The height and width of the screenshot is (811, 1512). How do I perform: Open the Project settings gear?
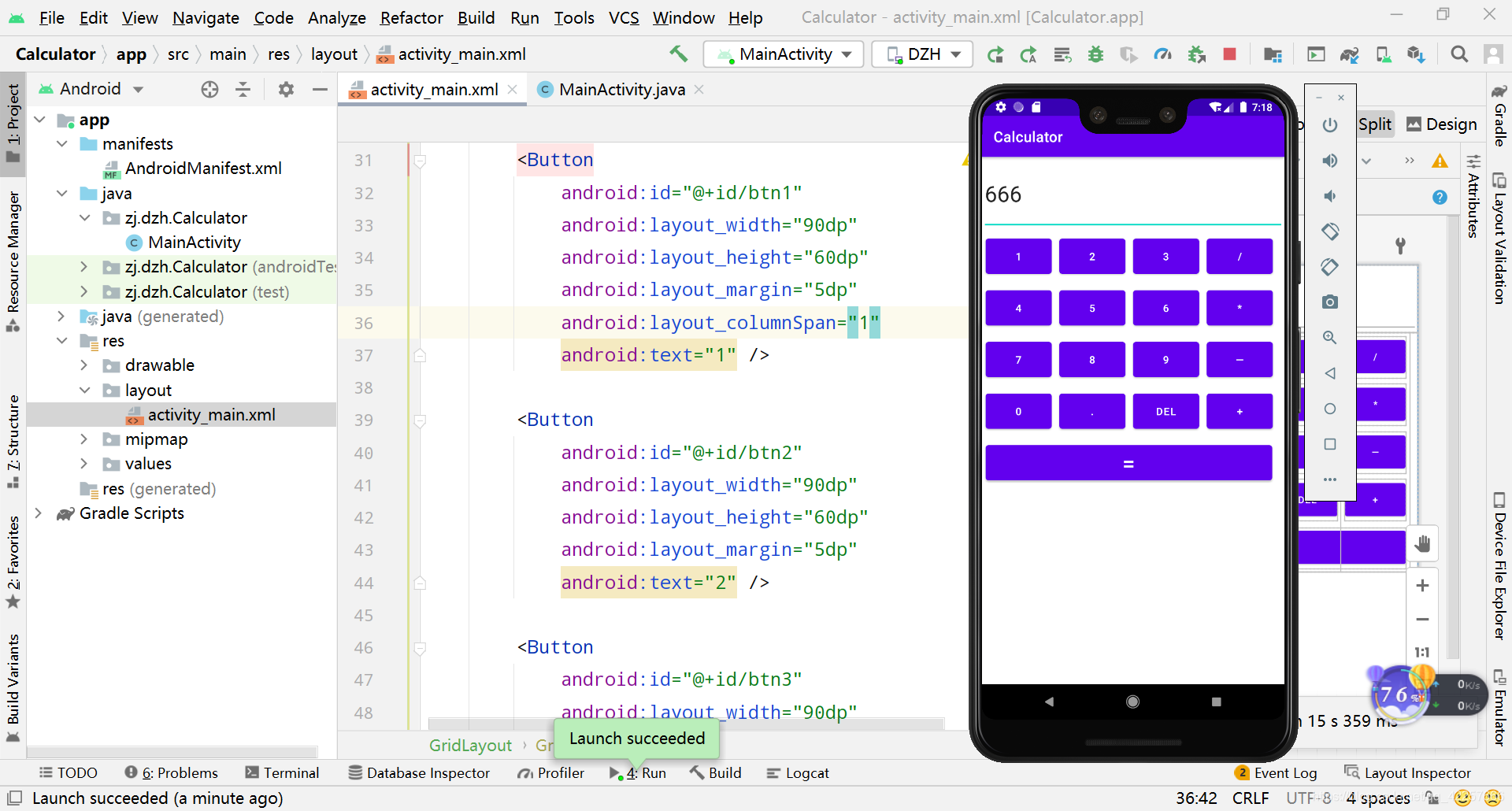pos(286,89)
